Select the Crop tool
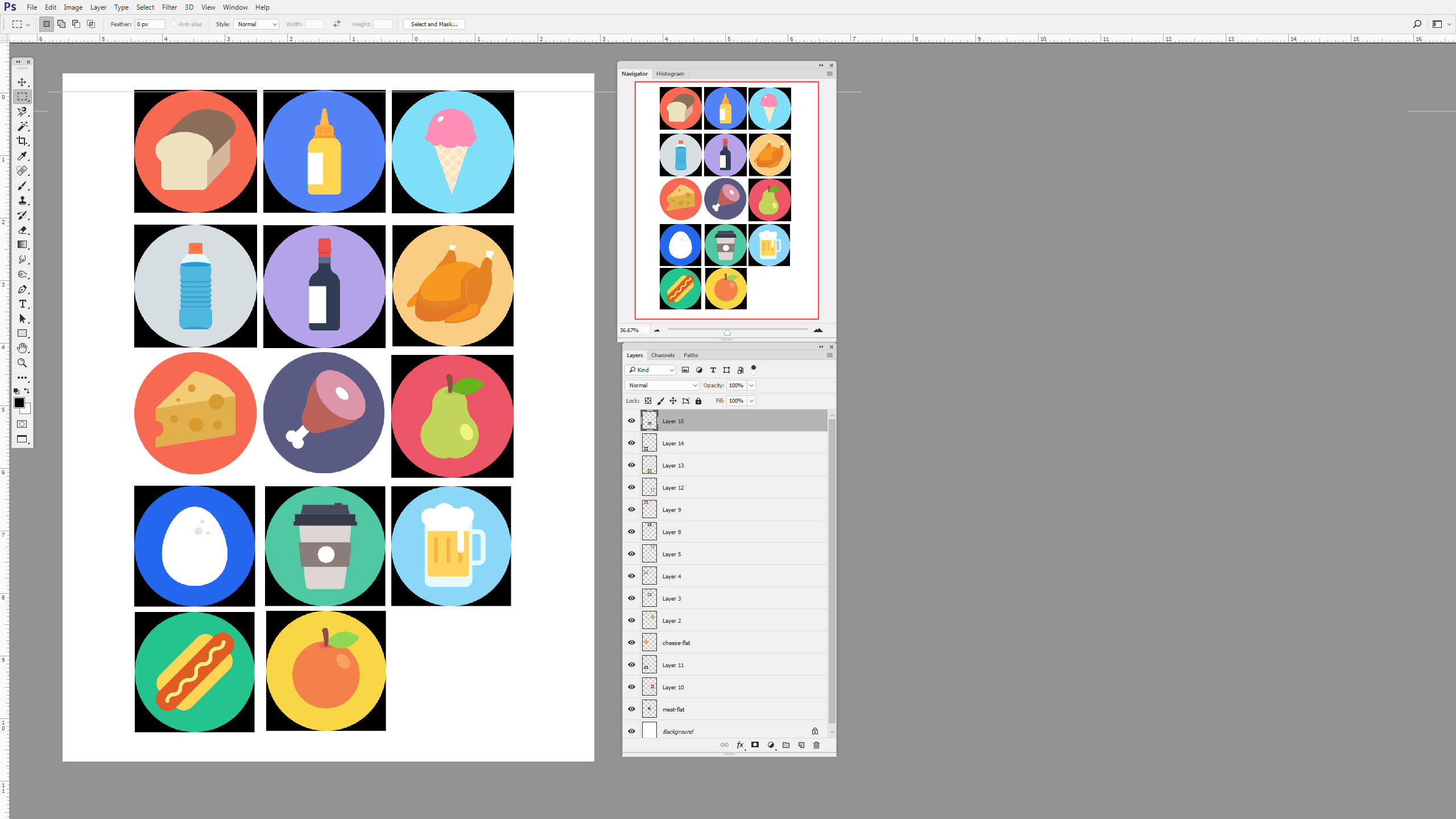1456x819 pixels. pyautogui.click(x=22, y=141)
